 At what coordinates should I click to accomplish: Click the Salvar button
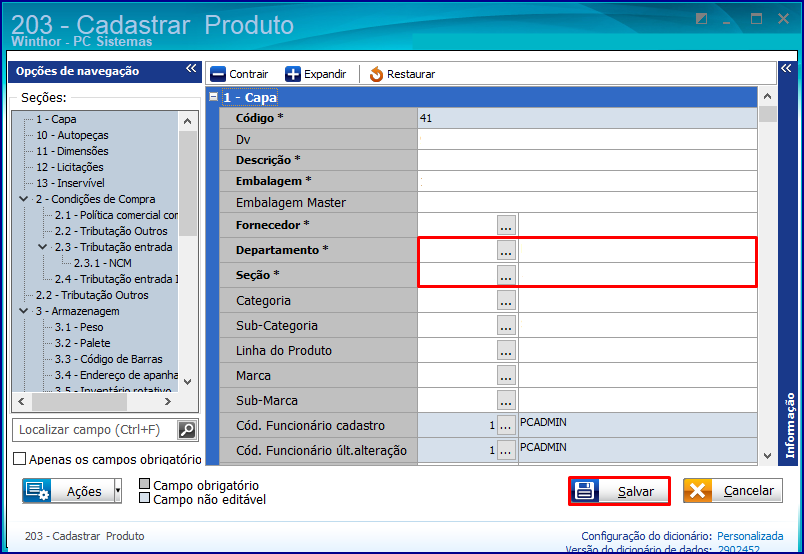(619, 491)
